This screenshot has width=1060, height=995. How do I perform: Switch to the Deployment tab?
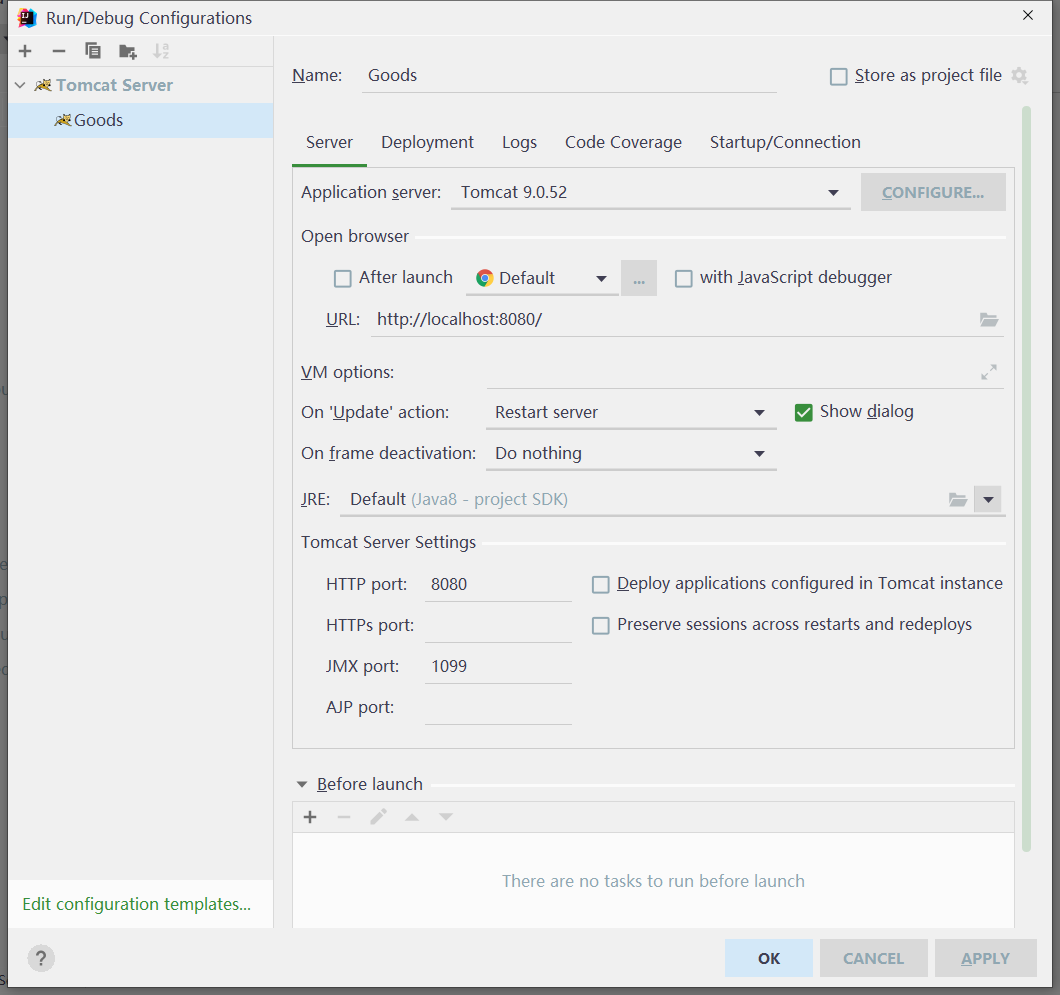(427, 143)
